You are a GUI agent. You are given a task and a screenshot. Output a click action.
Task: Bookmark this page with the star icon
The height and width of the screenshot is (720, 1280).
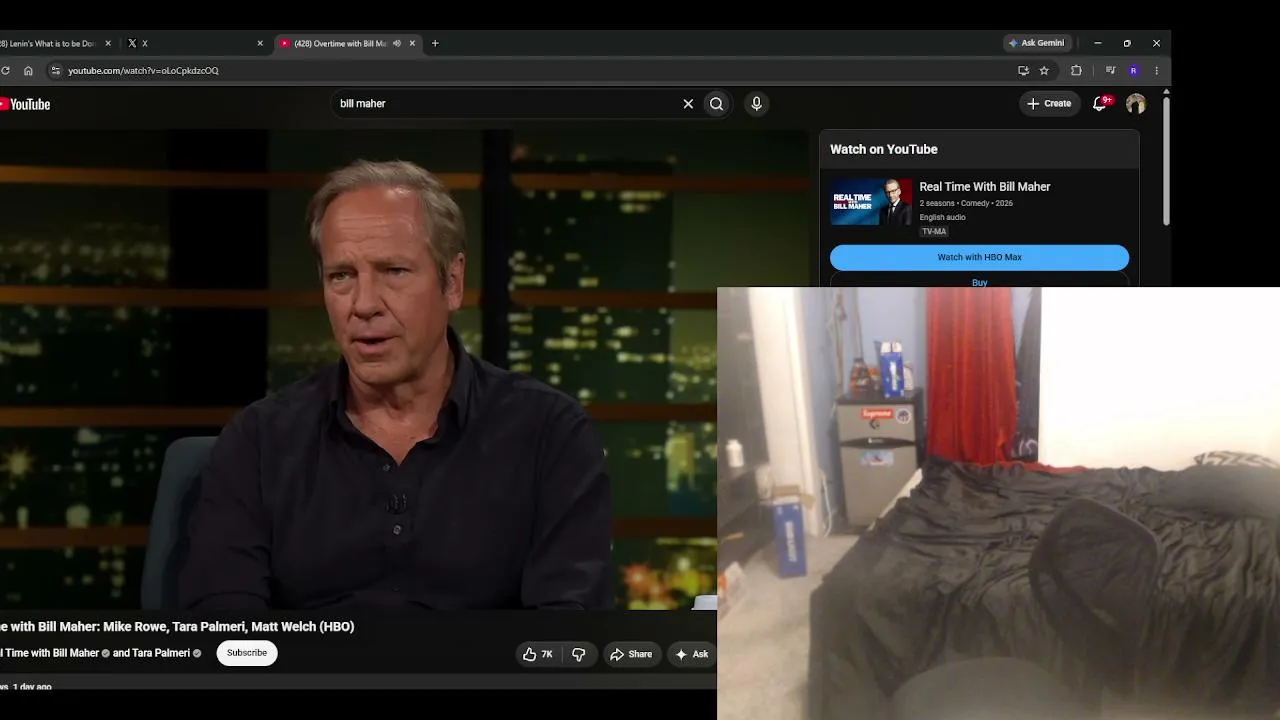pyautogui.click(x=1044, y=71)
